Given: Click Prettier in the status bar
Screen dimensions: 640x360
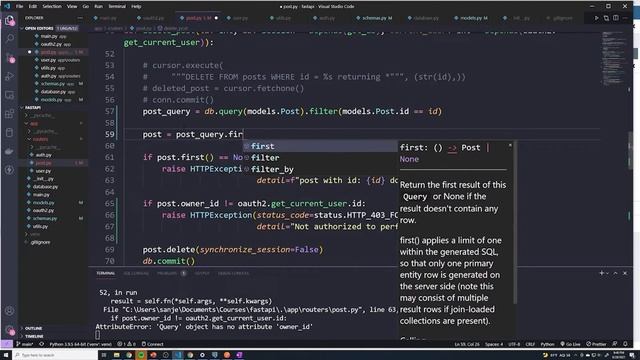Looking at the screenshot, I should pyautogui.click(x=596, y=344).
